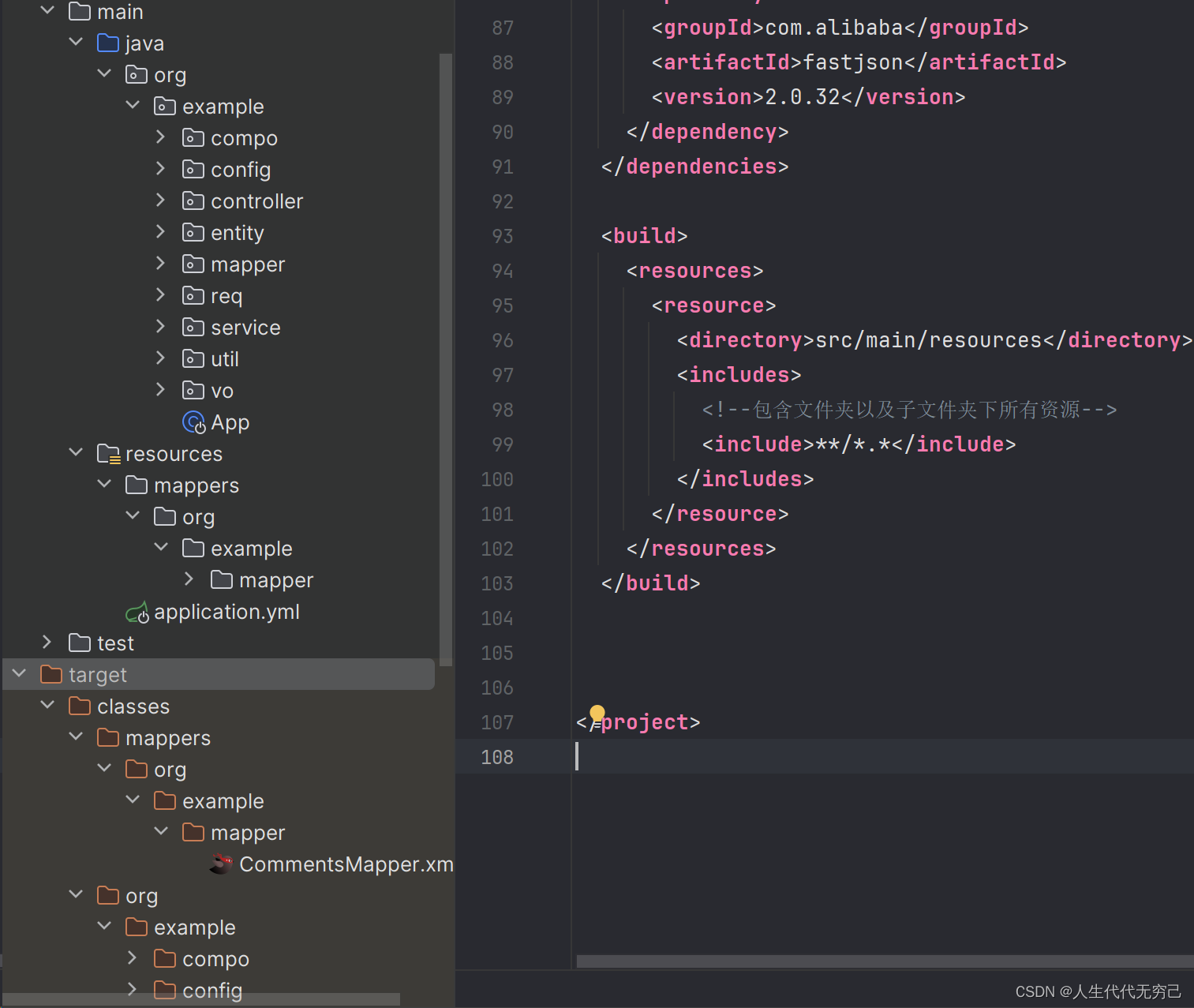Click the closing dependencies tag
Viewport: 1194px width, 1008px height.
695,167
